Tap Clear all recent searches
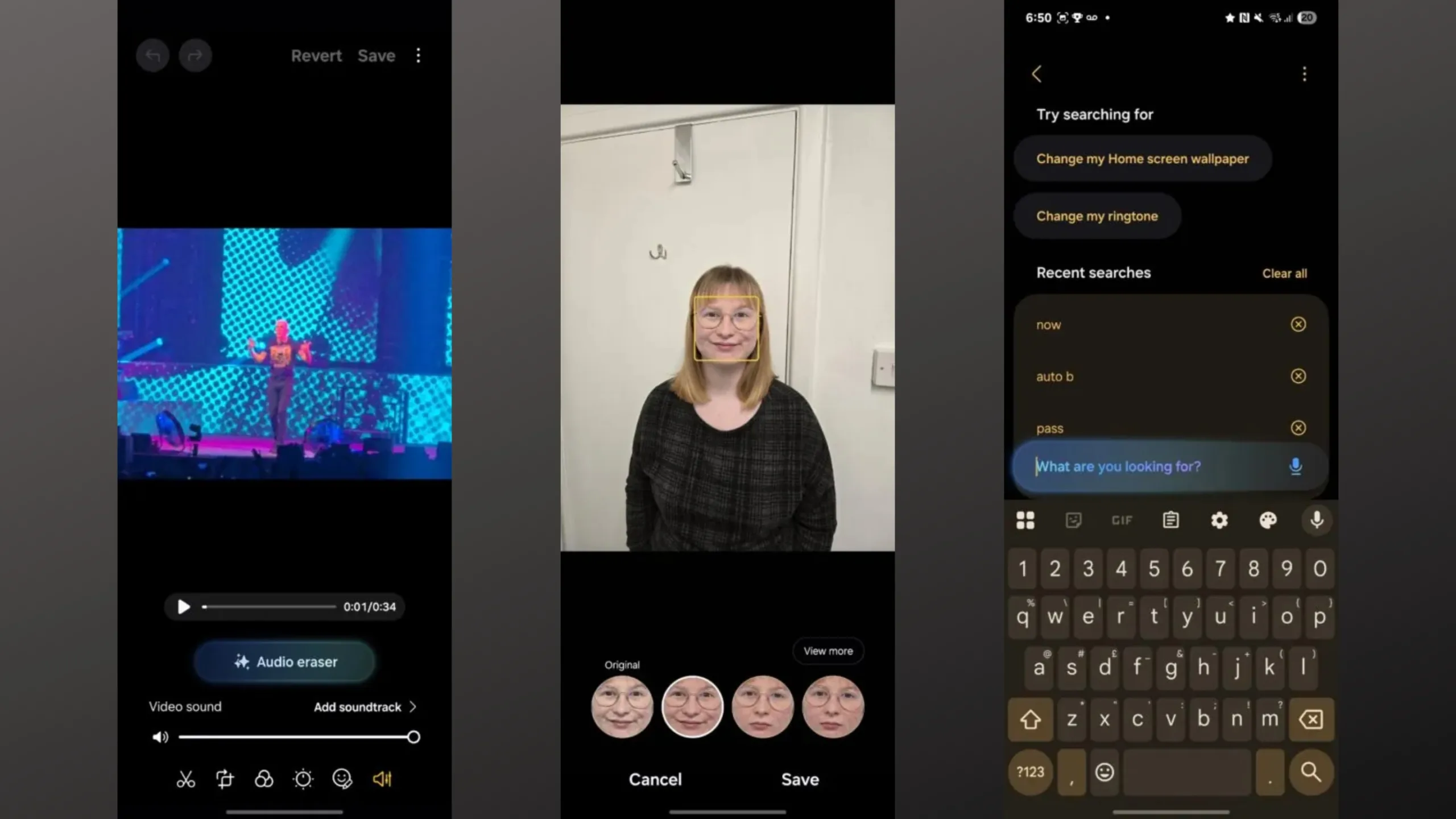The height and width of the screenshot is (819, 1456). click(x=1285, y=274)
